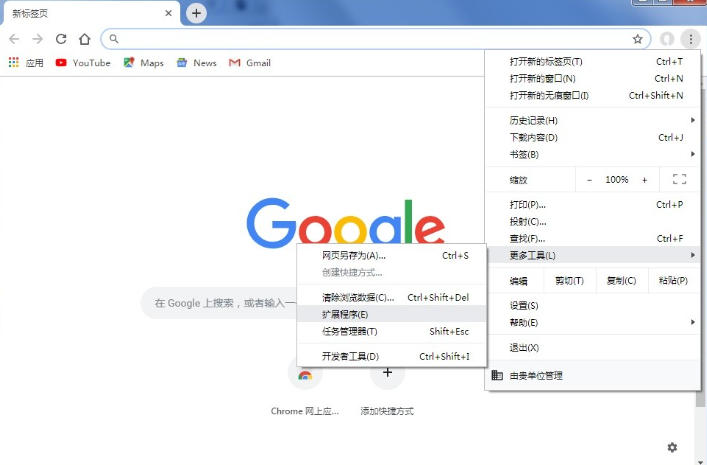707x465 pixels.
Task: Click the fullscreen icon in zoom row
Action: tap(680, 179)
